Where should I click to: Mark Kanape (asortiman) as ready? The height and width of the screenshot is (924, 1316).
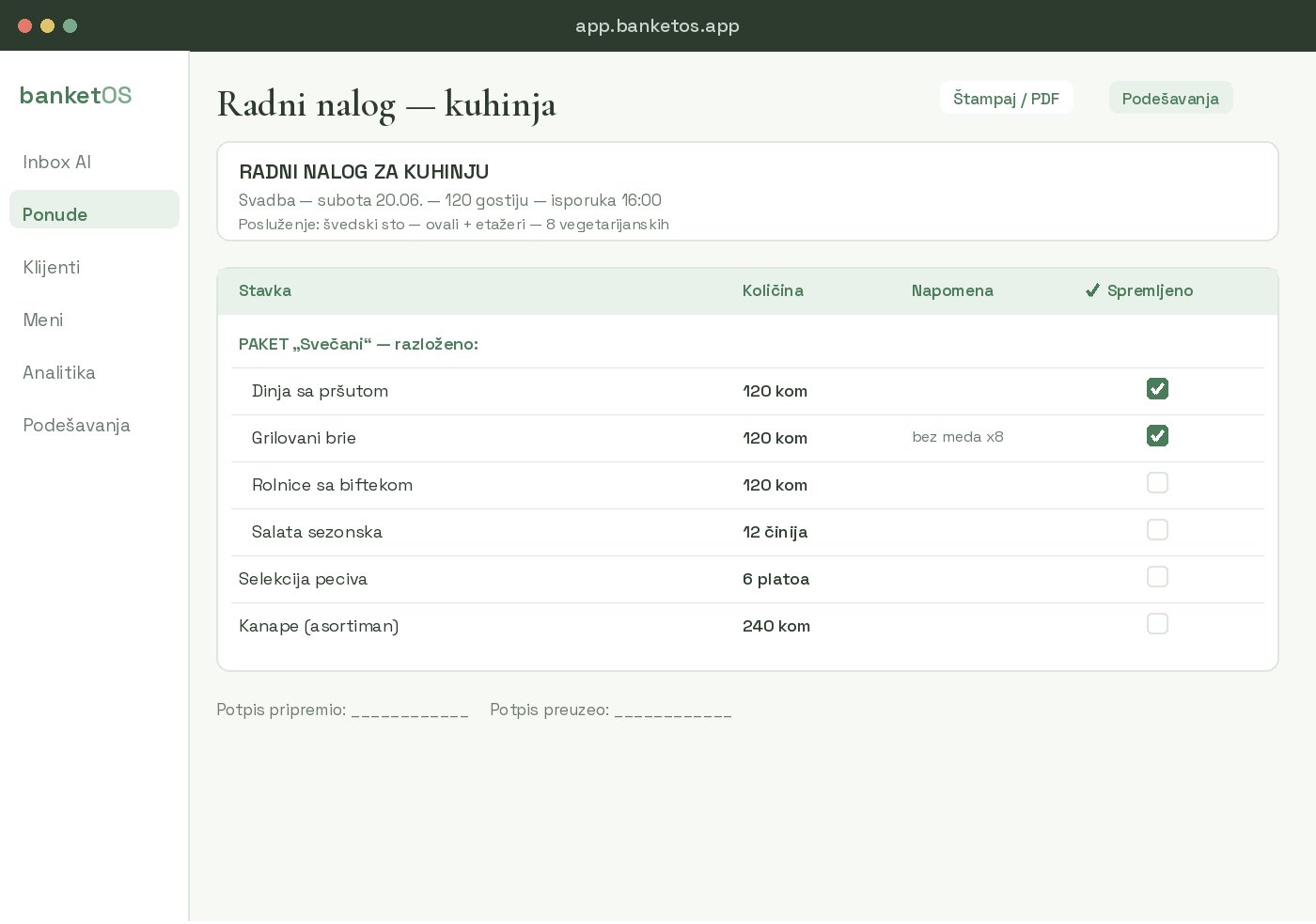coord(1157,624)
